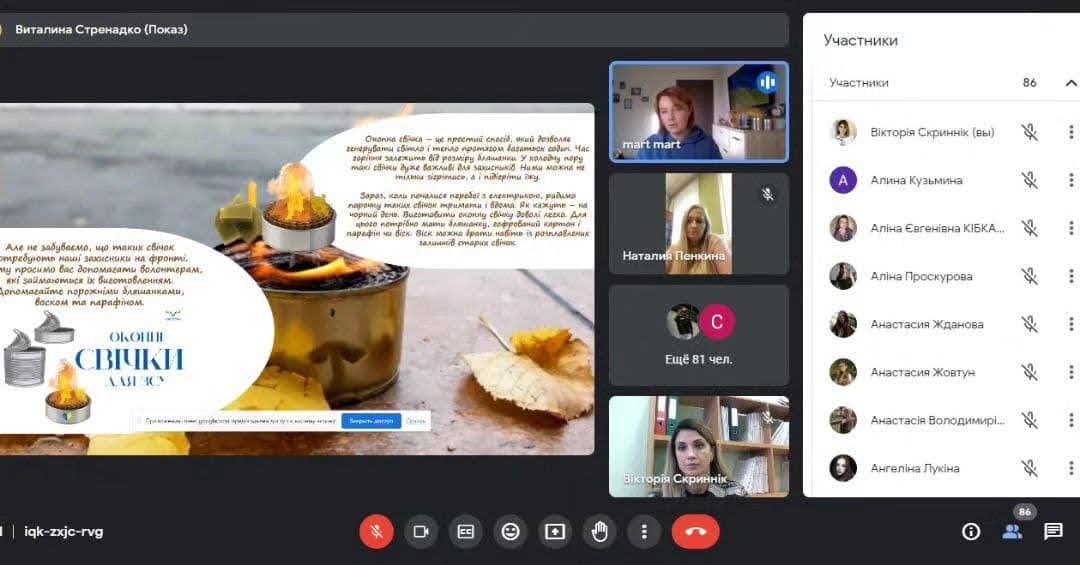Collapse the Участники list section
This screenshot has width=1080, height=565.
[1071, 83]
